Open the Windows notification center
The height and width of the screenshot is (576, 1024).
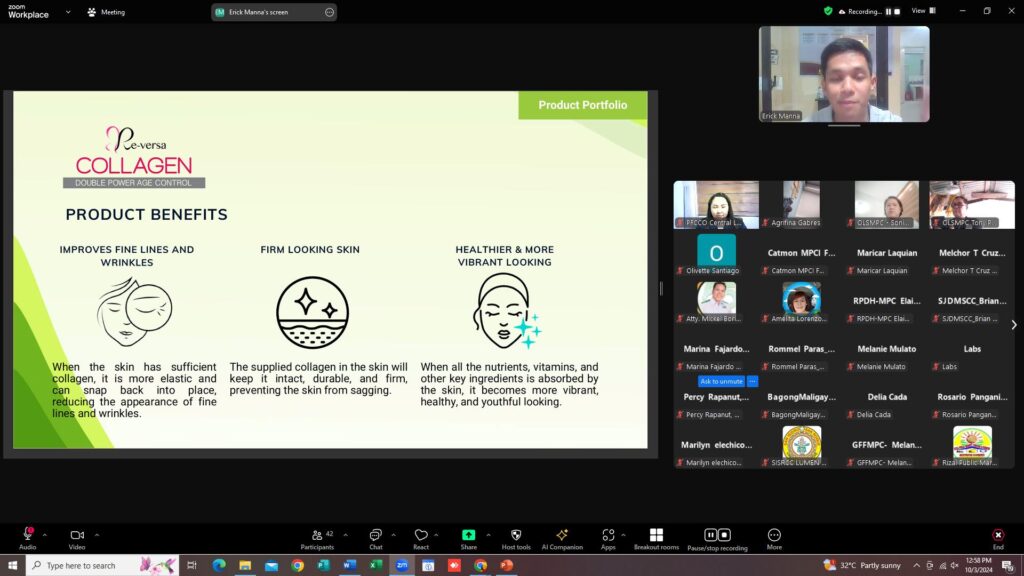[1008, 565]
